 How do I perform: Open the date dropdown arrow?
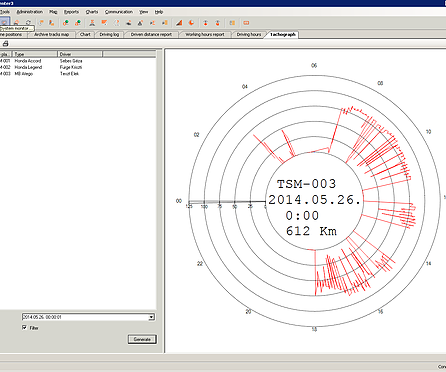pos(151,317)
